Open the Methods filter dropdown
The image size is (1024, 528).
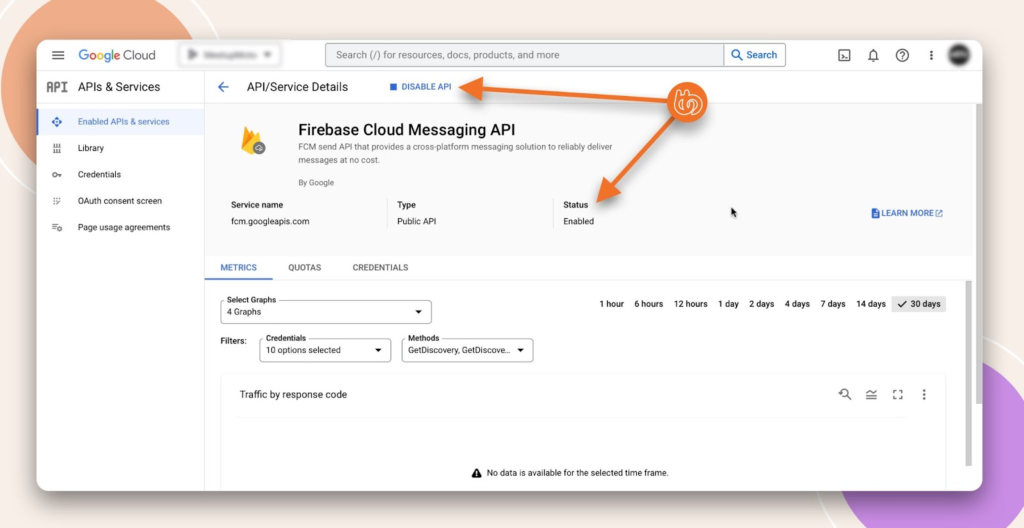467,350
